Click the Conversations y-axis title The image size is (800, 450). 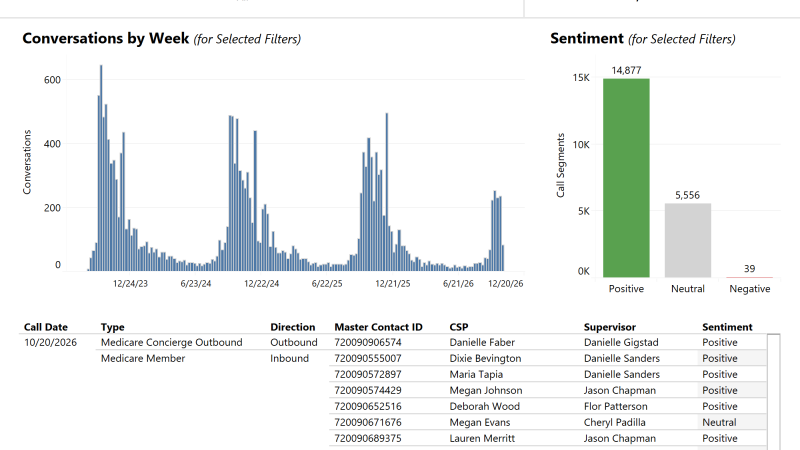coord(27,162)
